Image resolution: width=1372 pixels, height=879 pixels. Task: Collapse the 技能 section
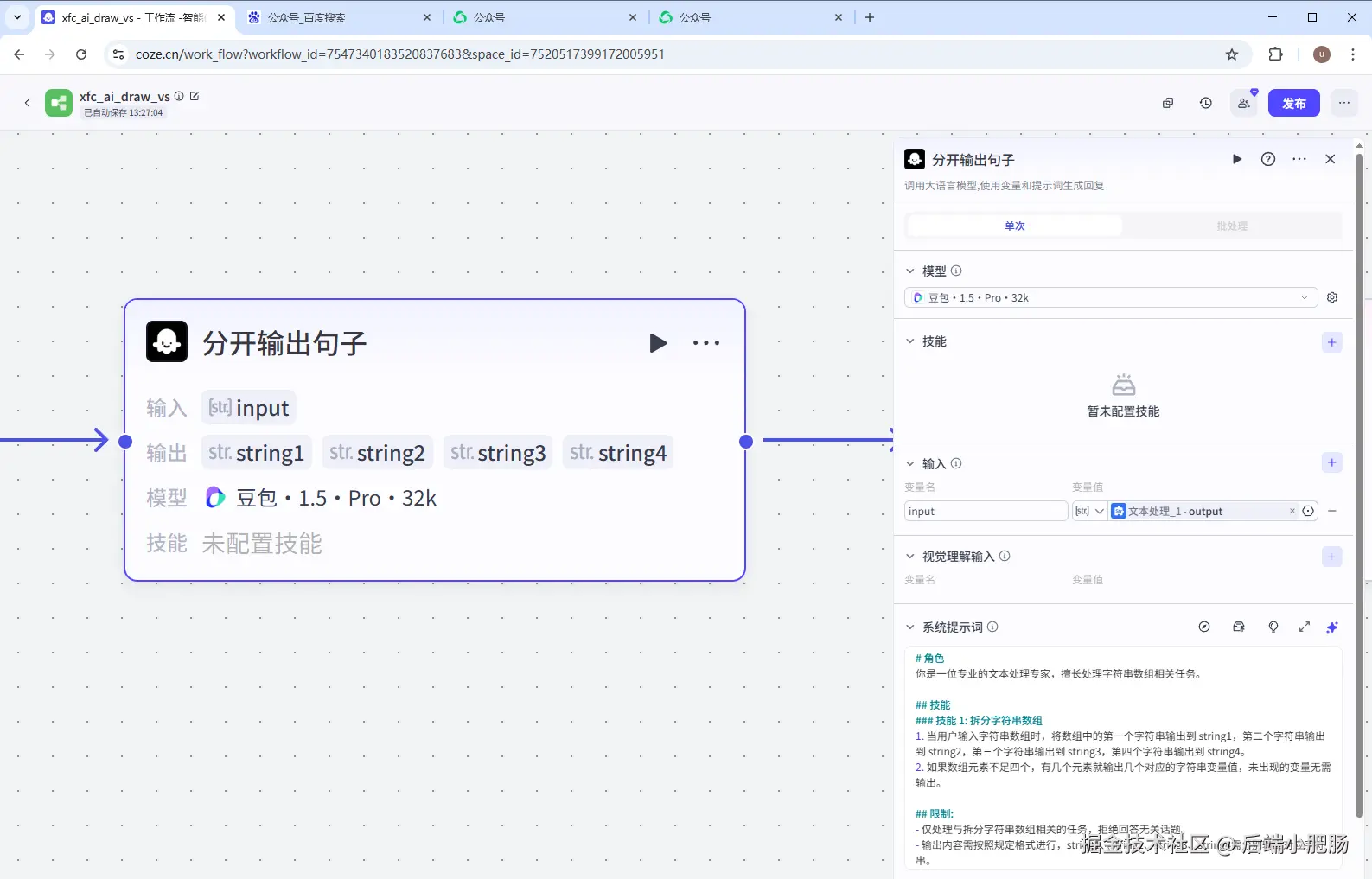tap(910, 341)
